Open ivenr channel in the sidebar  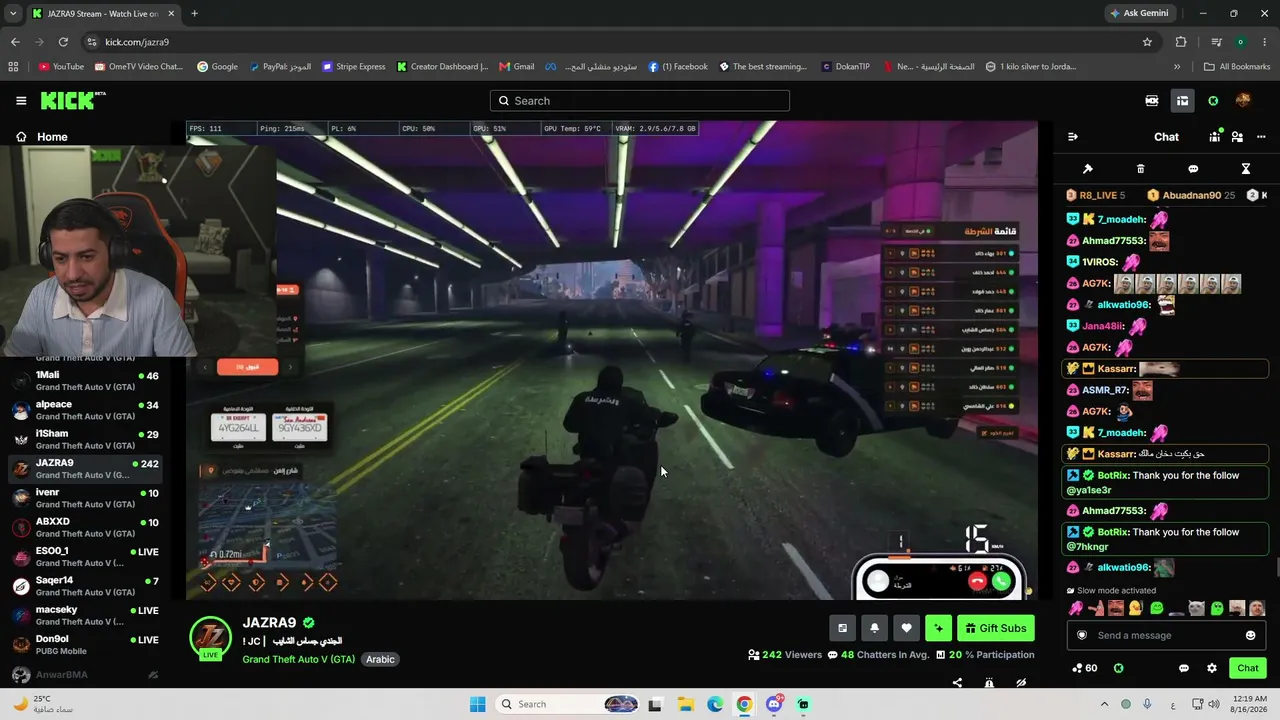[85, 498]
